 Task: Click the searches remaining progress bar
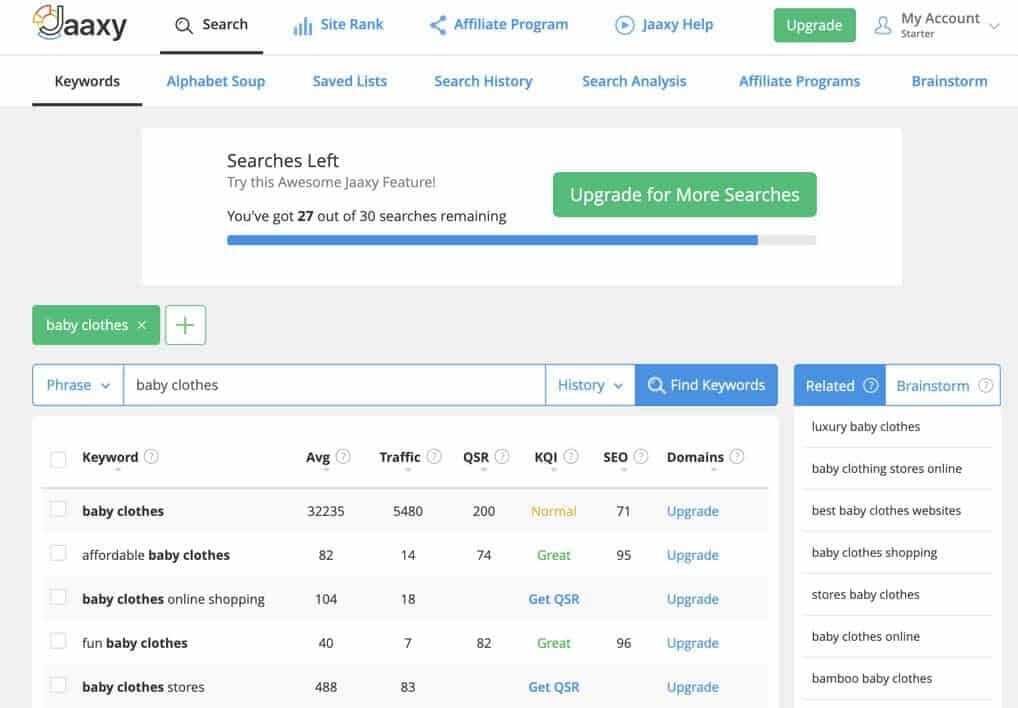(x=521, y=240)
